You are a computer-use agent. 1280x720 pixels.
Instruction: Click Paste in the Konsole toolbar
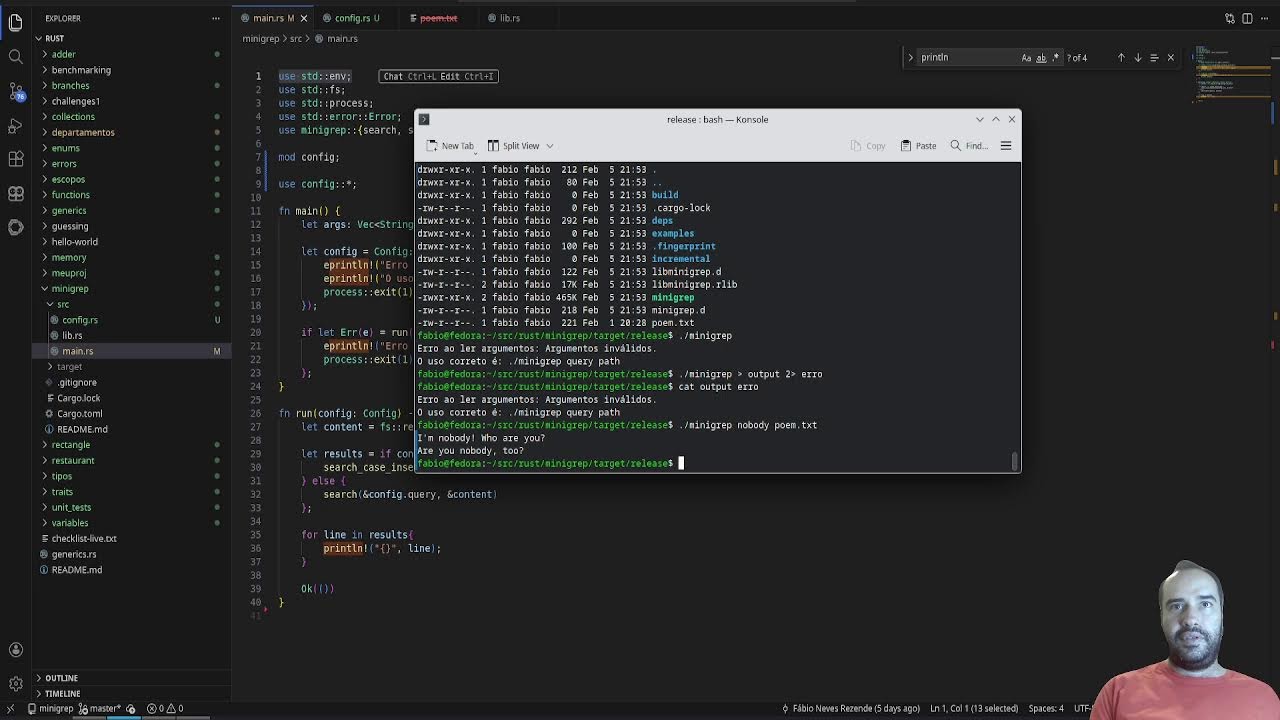[918, 146]
